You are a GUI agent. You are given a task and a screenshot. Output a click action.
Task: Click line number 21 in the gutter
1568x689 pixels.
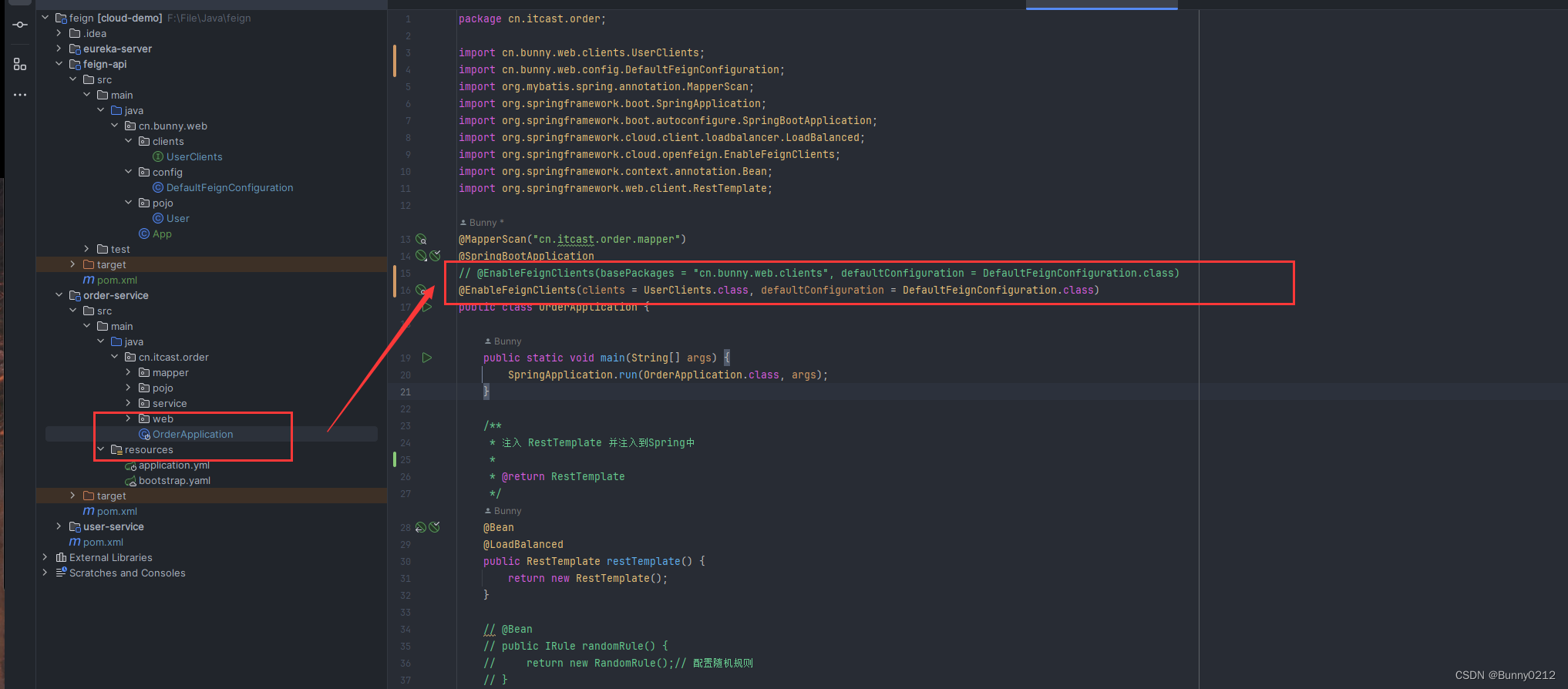point(405,392)
